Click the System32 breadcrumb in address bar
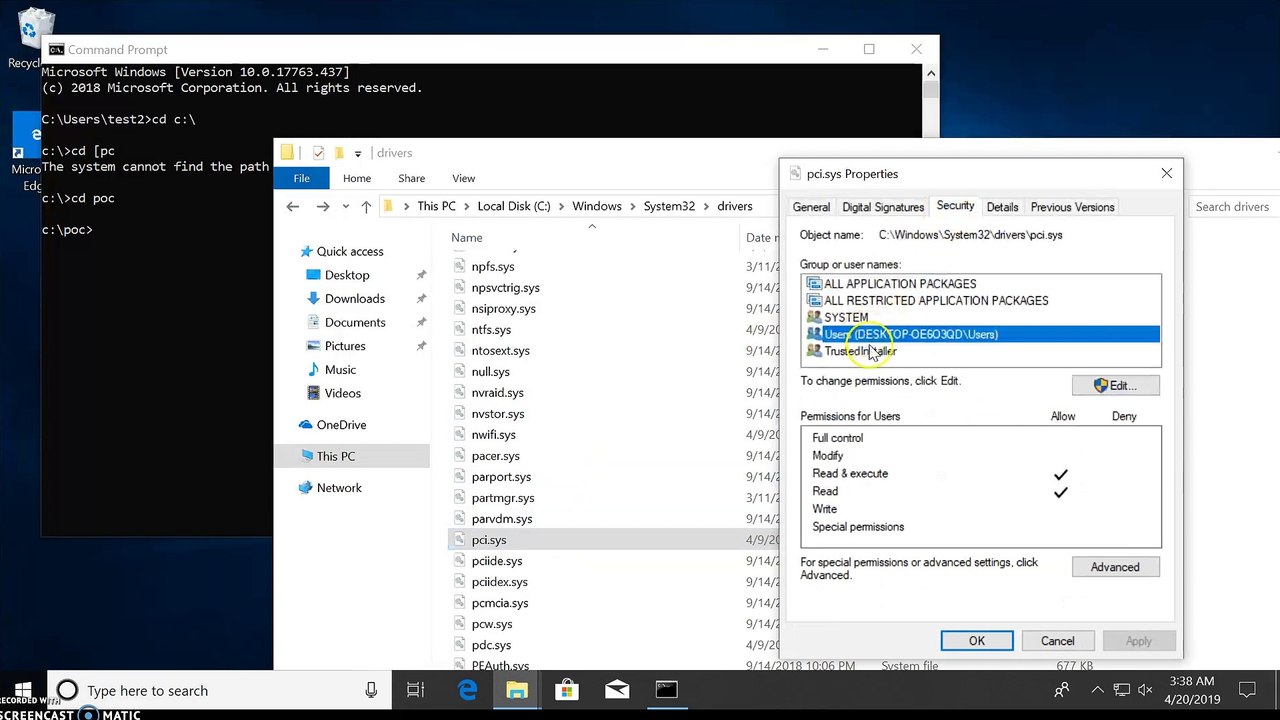 pyautogui.click(x=669, y=206)
